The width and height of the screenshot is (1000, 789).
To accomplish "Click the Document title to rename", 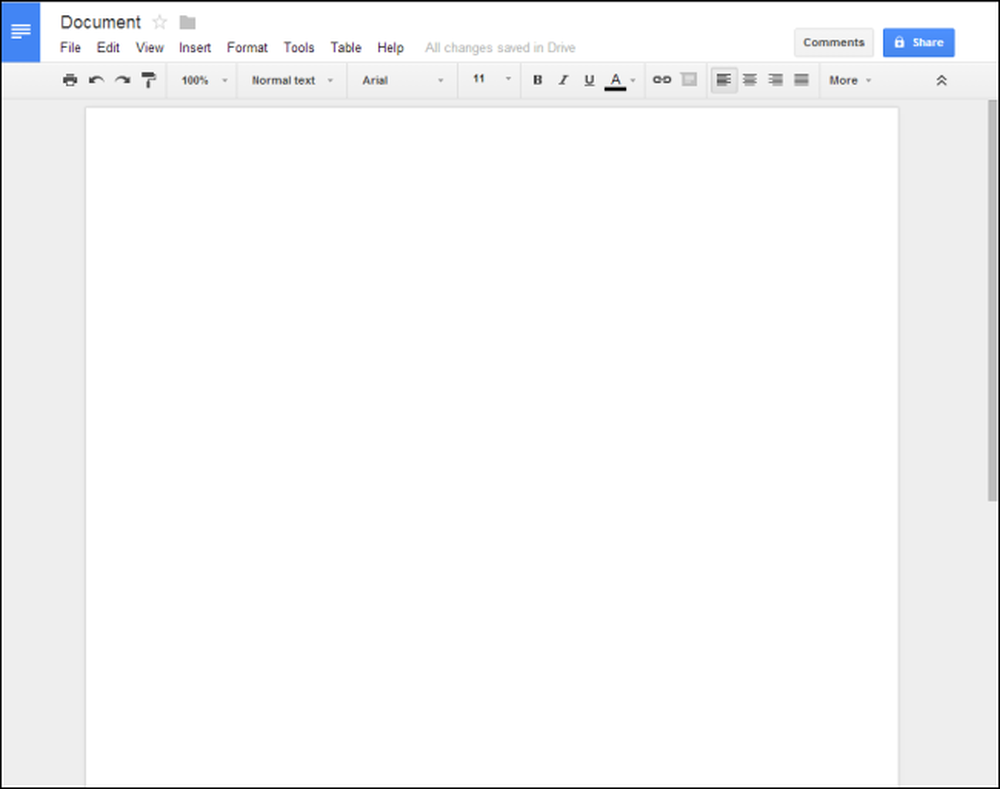I will click(x=100, y=22).
